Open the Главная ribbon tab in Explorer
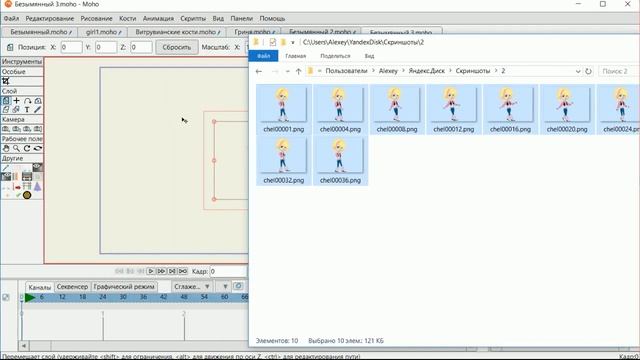640x360 pixels. (x=296, y=56)
